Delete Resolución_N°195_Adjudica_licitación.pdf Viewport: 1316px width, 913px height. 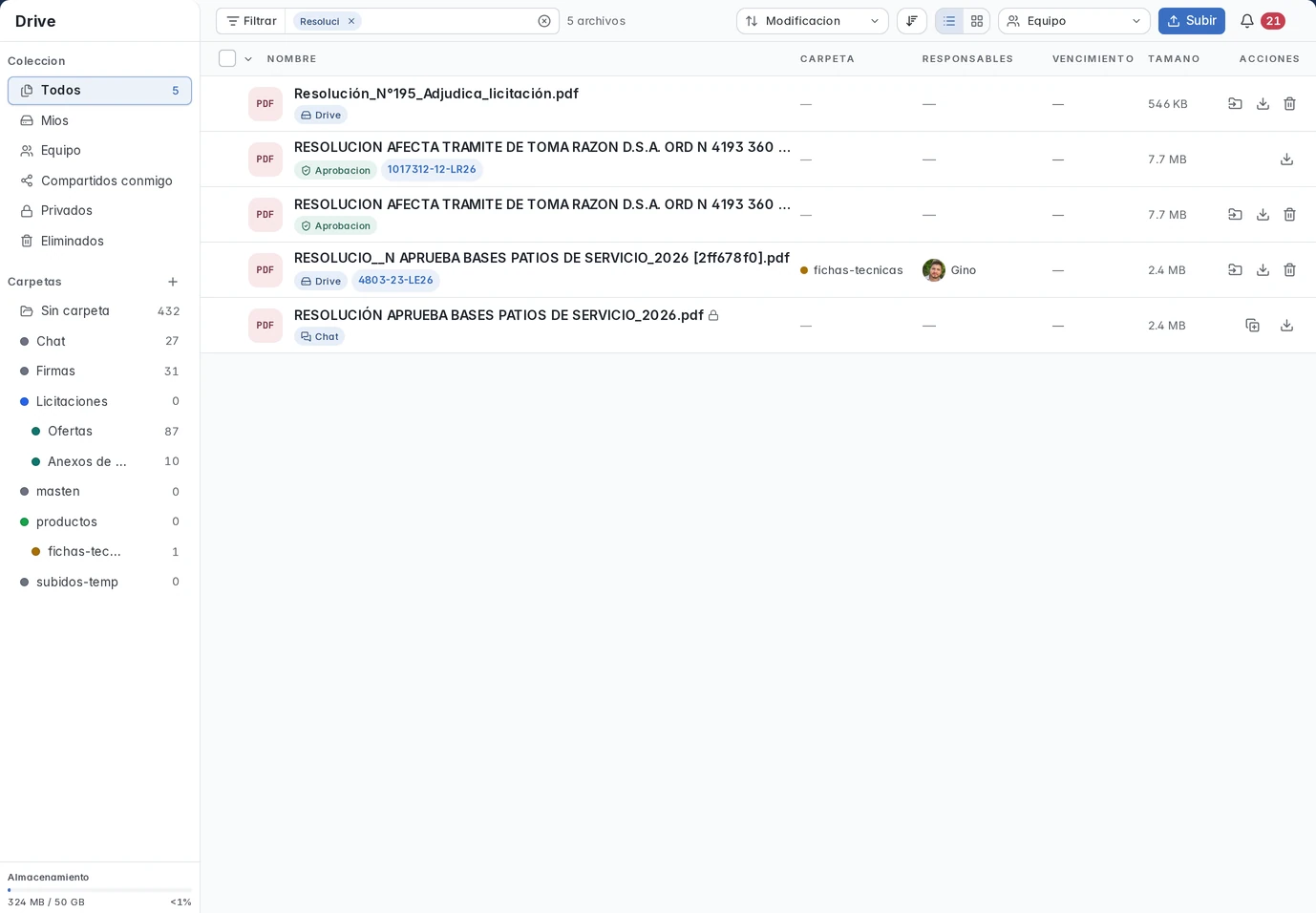[x=1289, y=103]
